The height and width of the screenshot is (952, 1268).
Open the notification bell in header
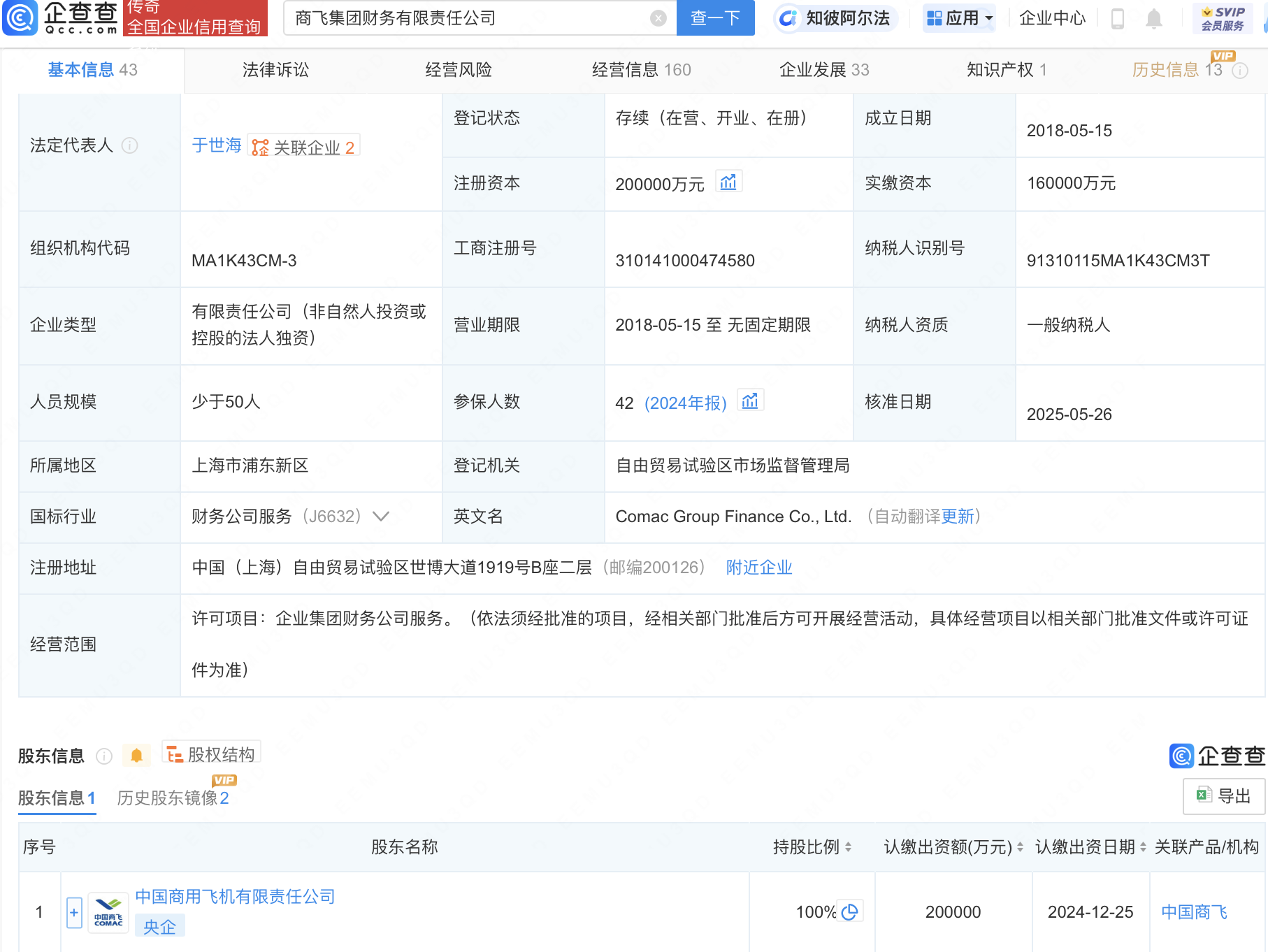[1154, 18]
